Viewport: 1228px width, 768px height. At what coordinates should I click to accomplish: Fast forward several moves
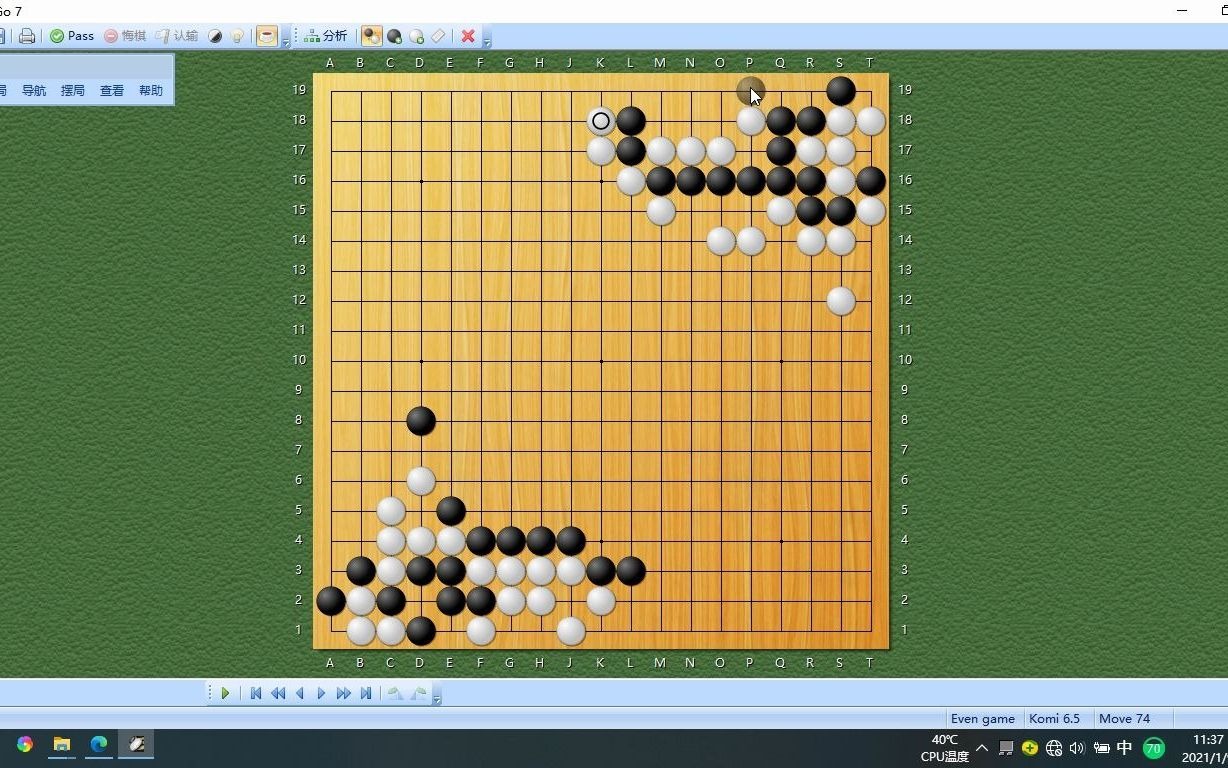point(344,693)
